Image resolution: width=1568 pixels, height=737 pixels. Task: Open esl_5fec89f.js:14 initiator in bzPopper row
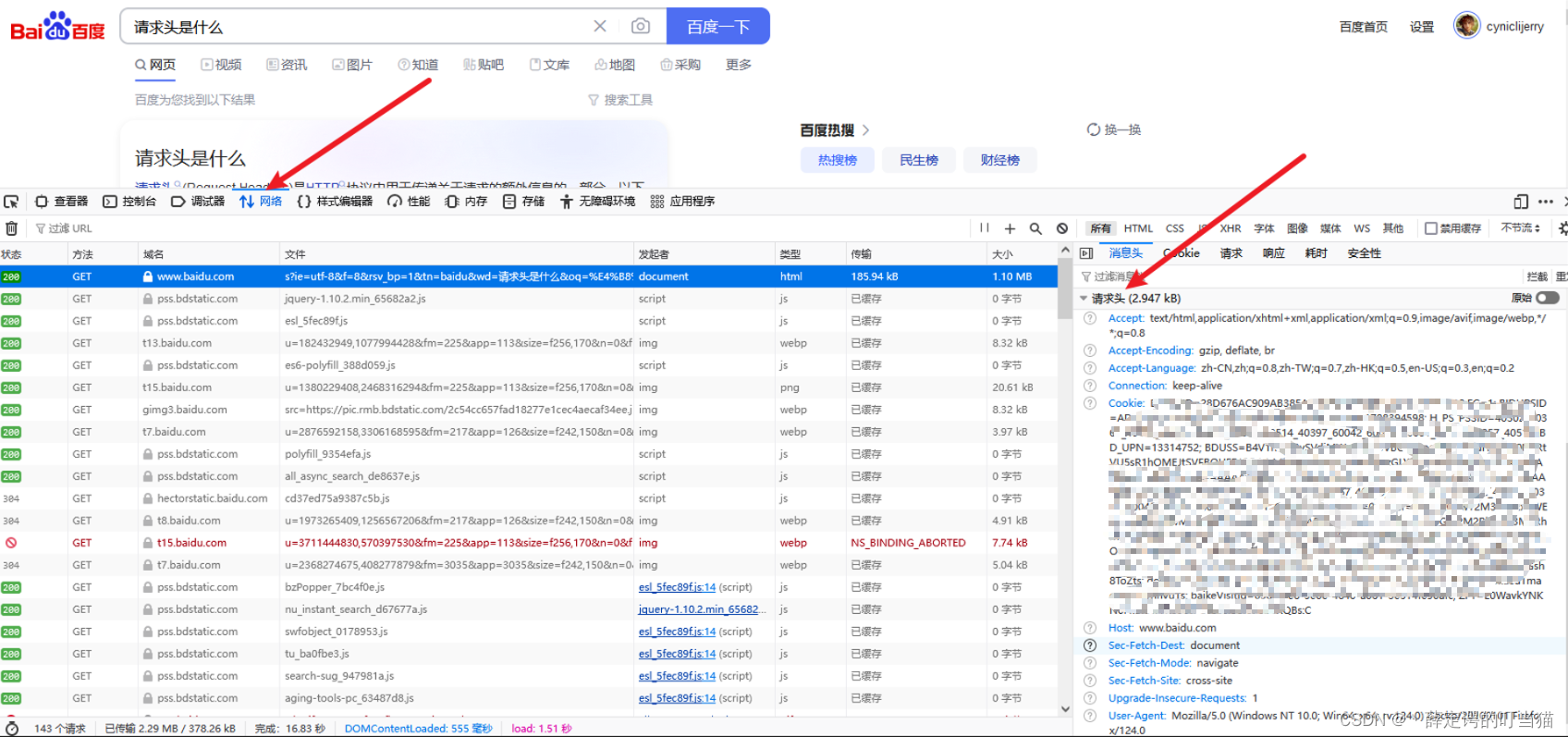[x=677, y=587]
